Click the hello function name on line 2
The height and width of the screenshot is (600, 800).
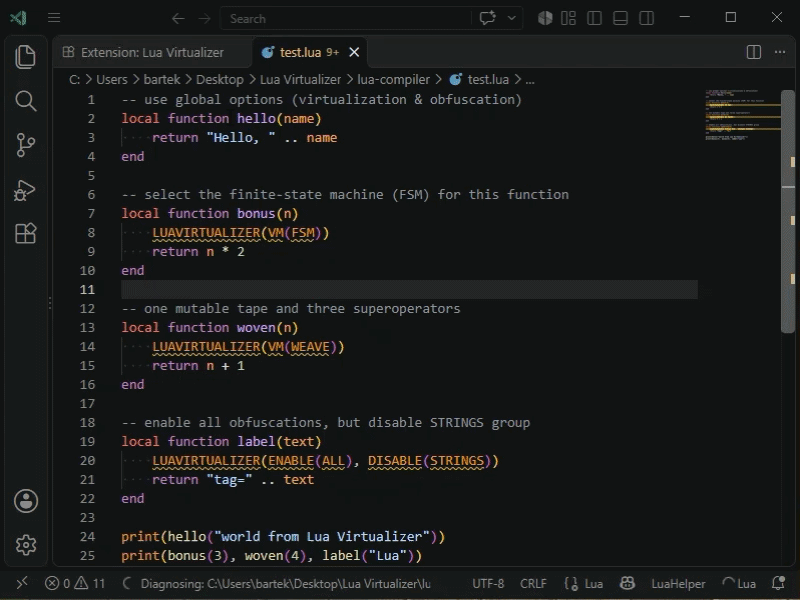pyautogui.click(x=256, y=118)
